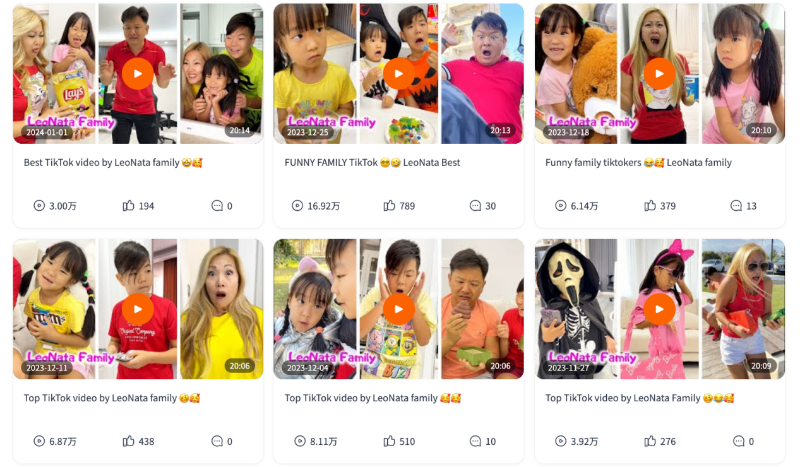
Task: Click the views icon beside 6.87万
Action: (x=39, y=441)
